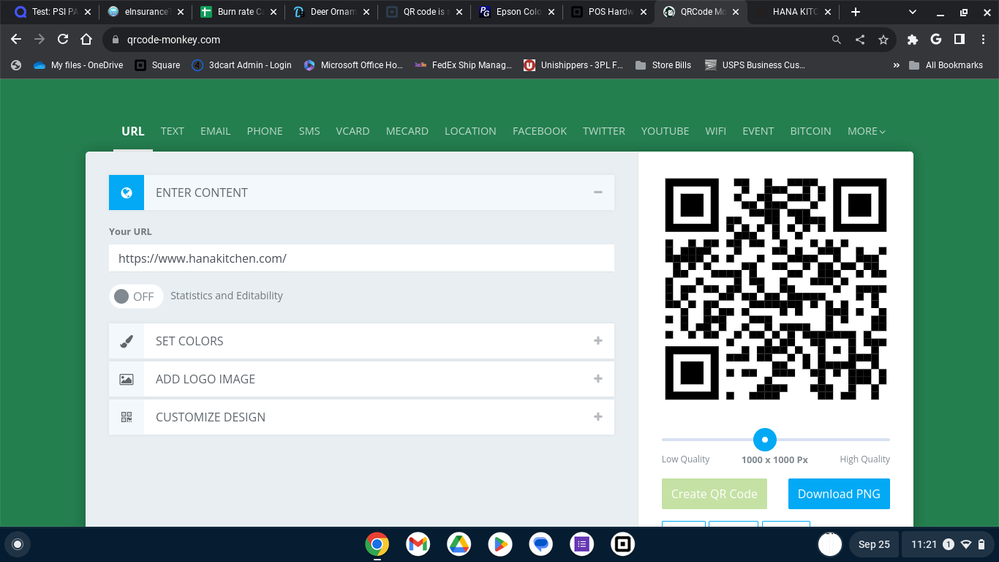The width and height of the screenshot is (999, 562).
Task: Open the Store Bills bookmark folder
Action: click(663, 65)
